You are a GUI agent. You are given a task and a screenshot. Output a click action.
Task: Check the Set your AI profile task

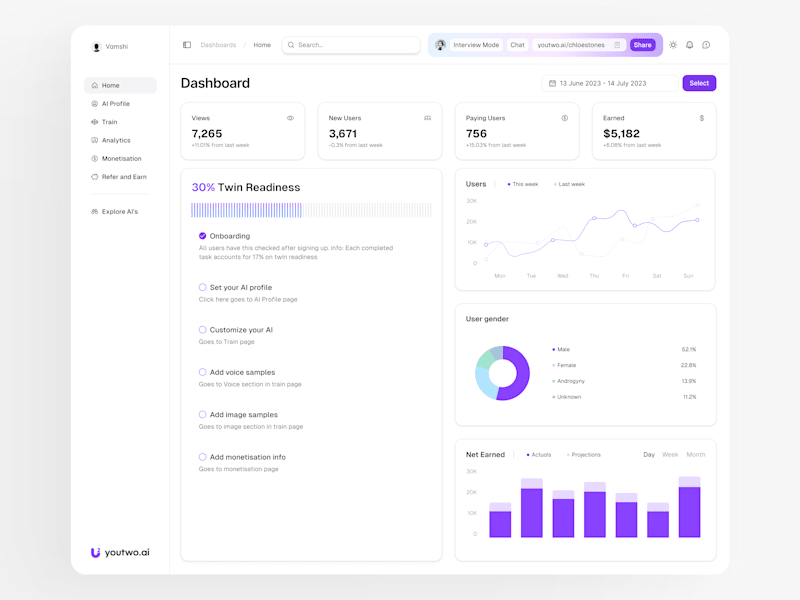(203, 287)
